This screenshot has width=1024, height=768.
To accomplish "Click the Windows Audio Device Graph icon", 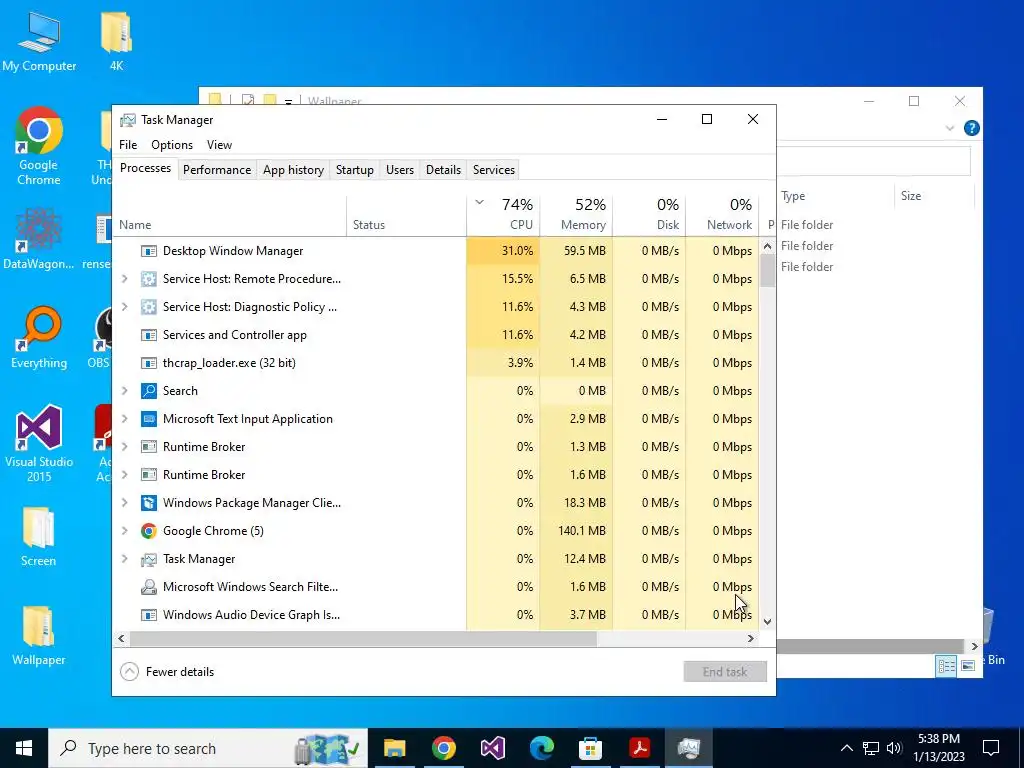I will 149,615.
